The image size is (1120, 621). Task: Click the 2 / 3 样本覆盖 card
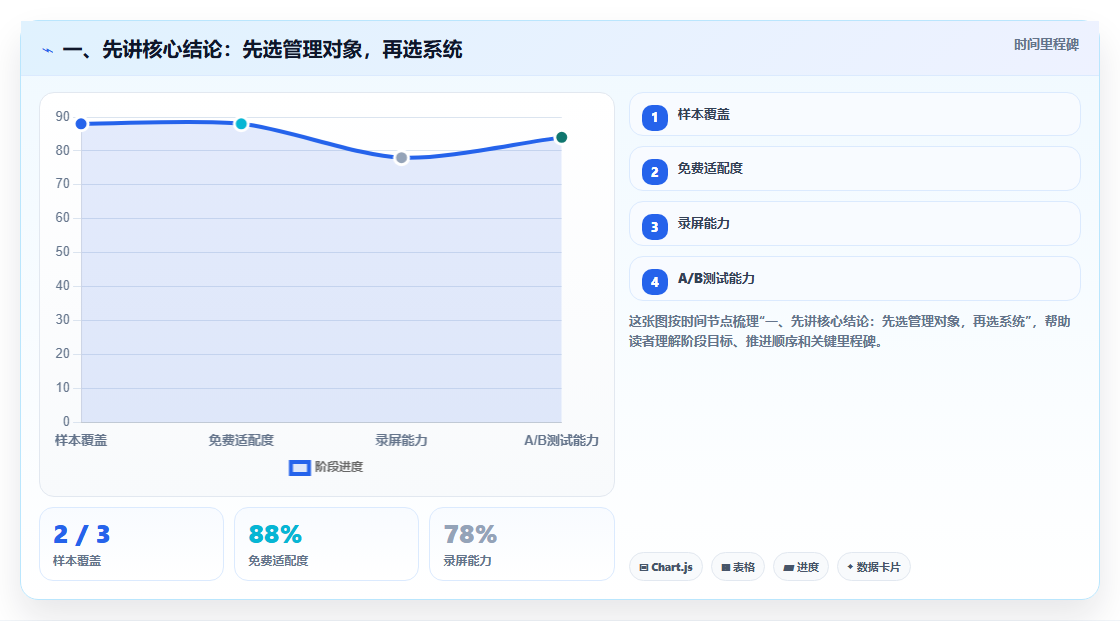[131, 544]
